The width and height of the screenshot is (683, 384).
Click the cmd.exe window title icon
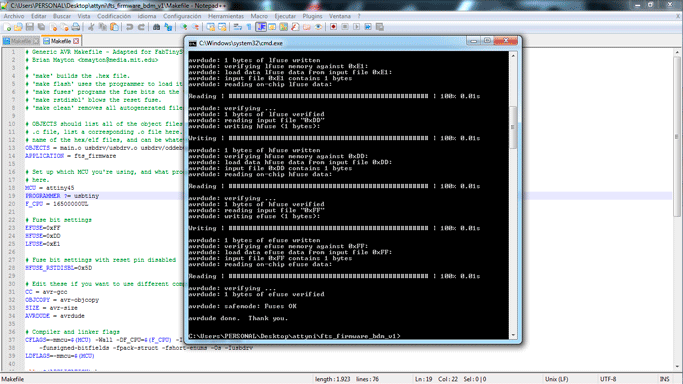(193, 43)
